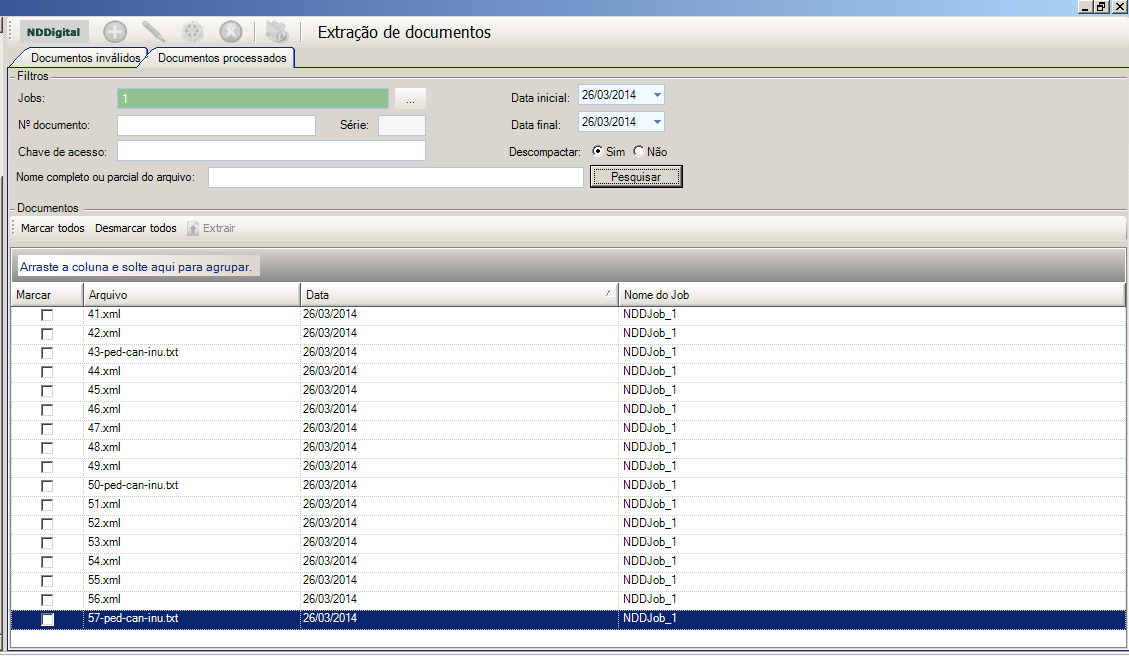Check the box for 48.xml

47,448
